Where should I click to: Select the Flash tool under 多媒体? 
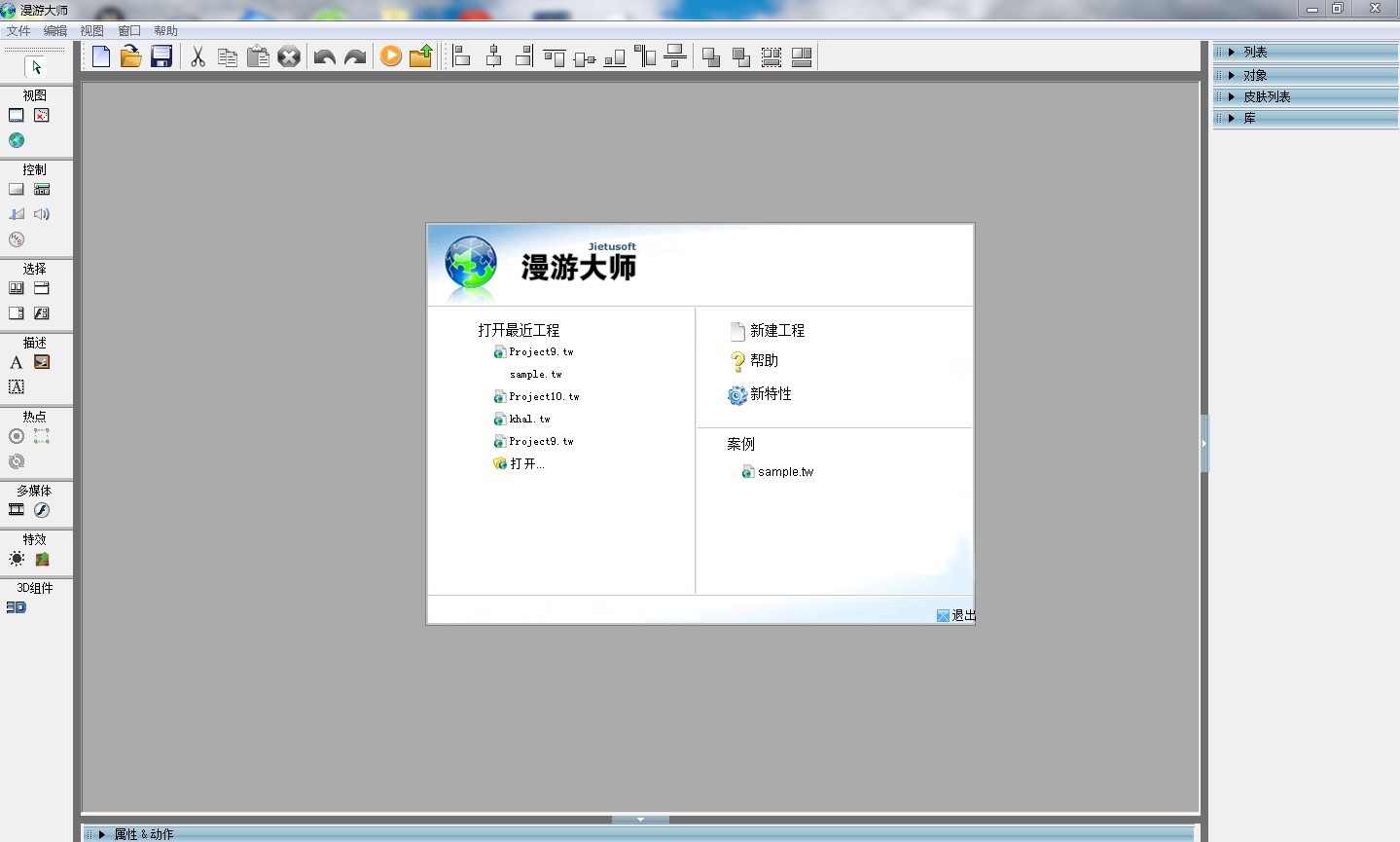point(42,510)
